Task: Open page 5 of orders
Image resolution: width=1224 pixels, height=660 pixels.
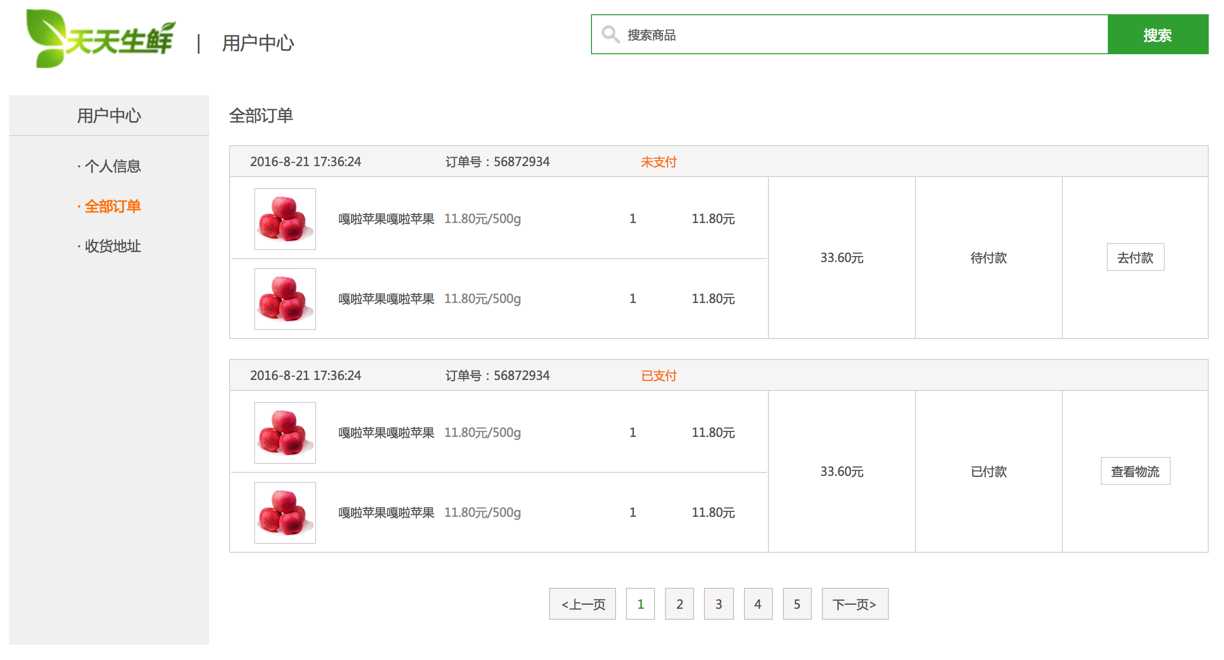Action: tap(797, 604)
